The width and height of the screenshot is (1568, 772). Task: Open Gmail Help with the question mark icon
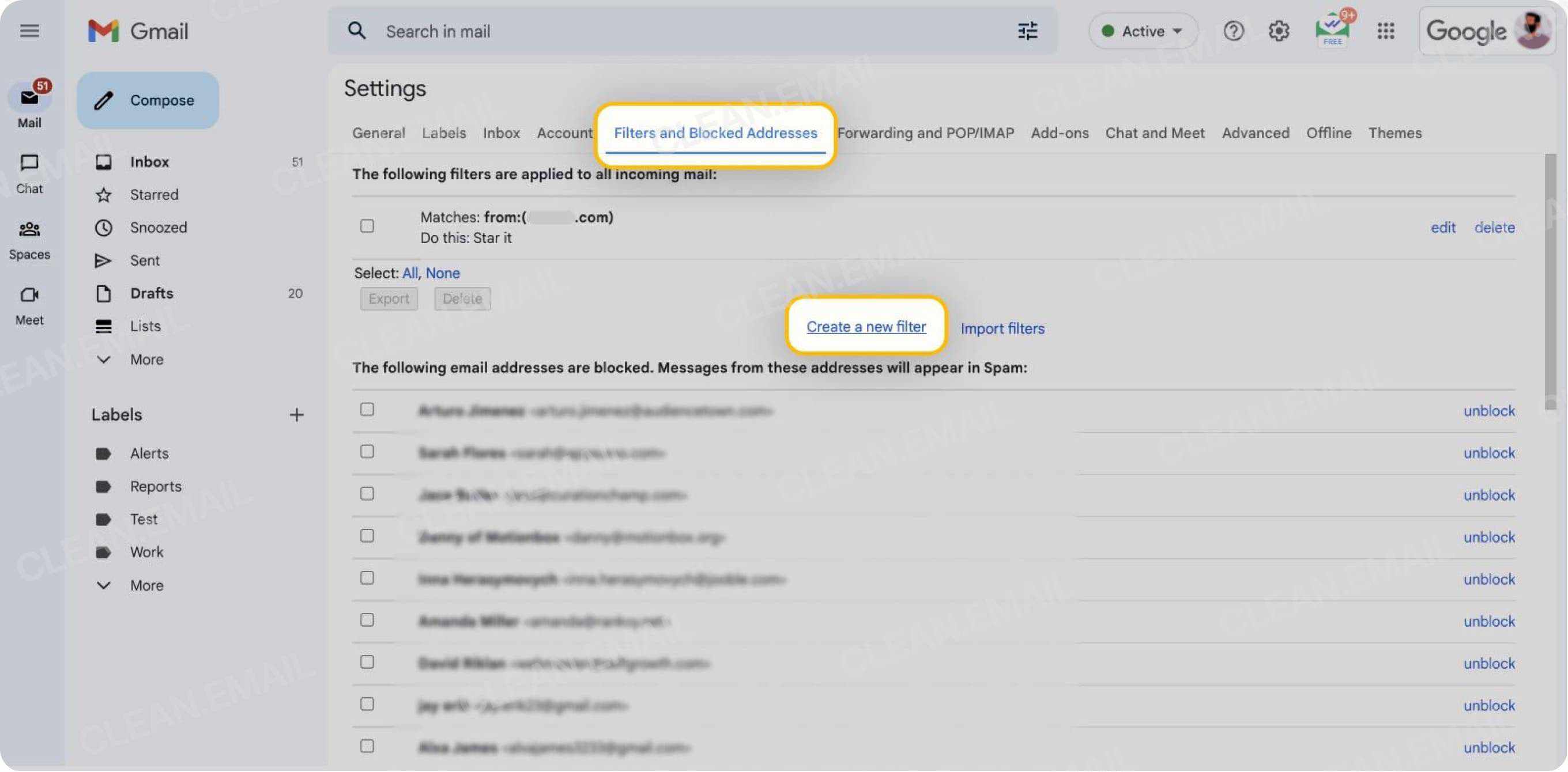coord(1233,31)
